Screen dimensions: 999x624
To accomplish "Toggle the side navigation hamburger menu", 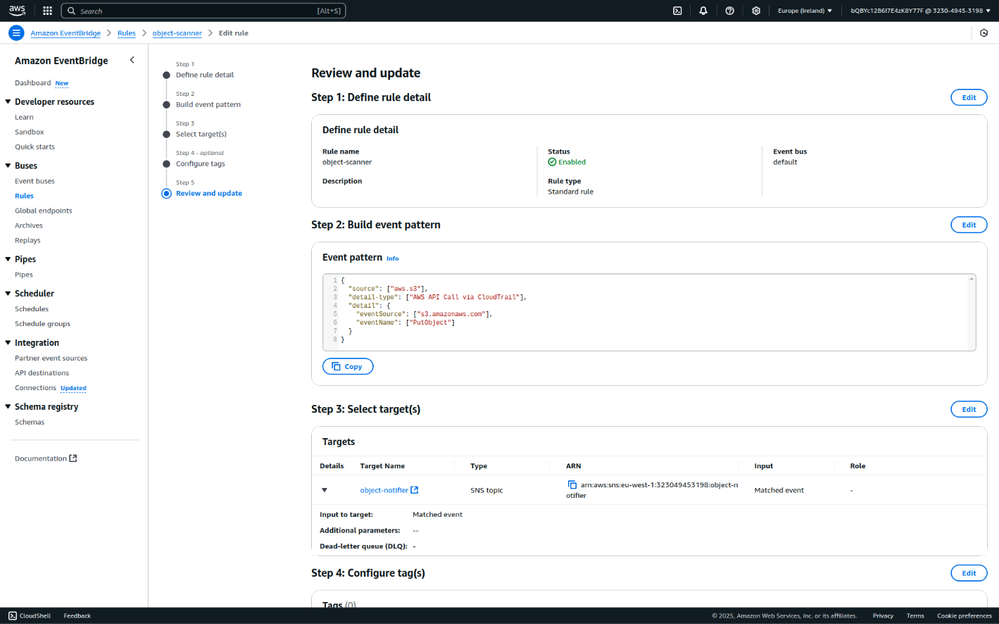I will click(x=17, y=33).
